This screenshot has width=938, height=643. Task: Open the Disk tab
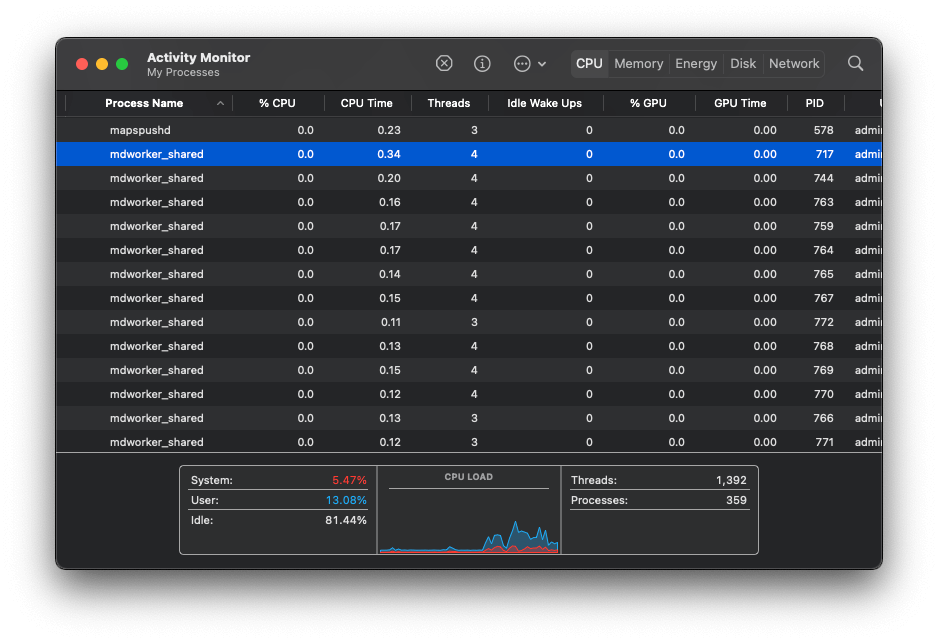click(743, 63)
